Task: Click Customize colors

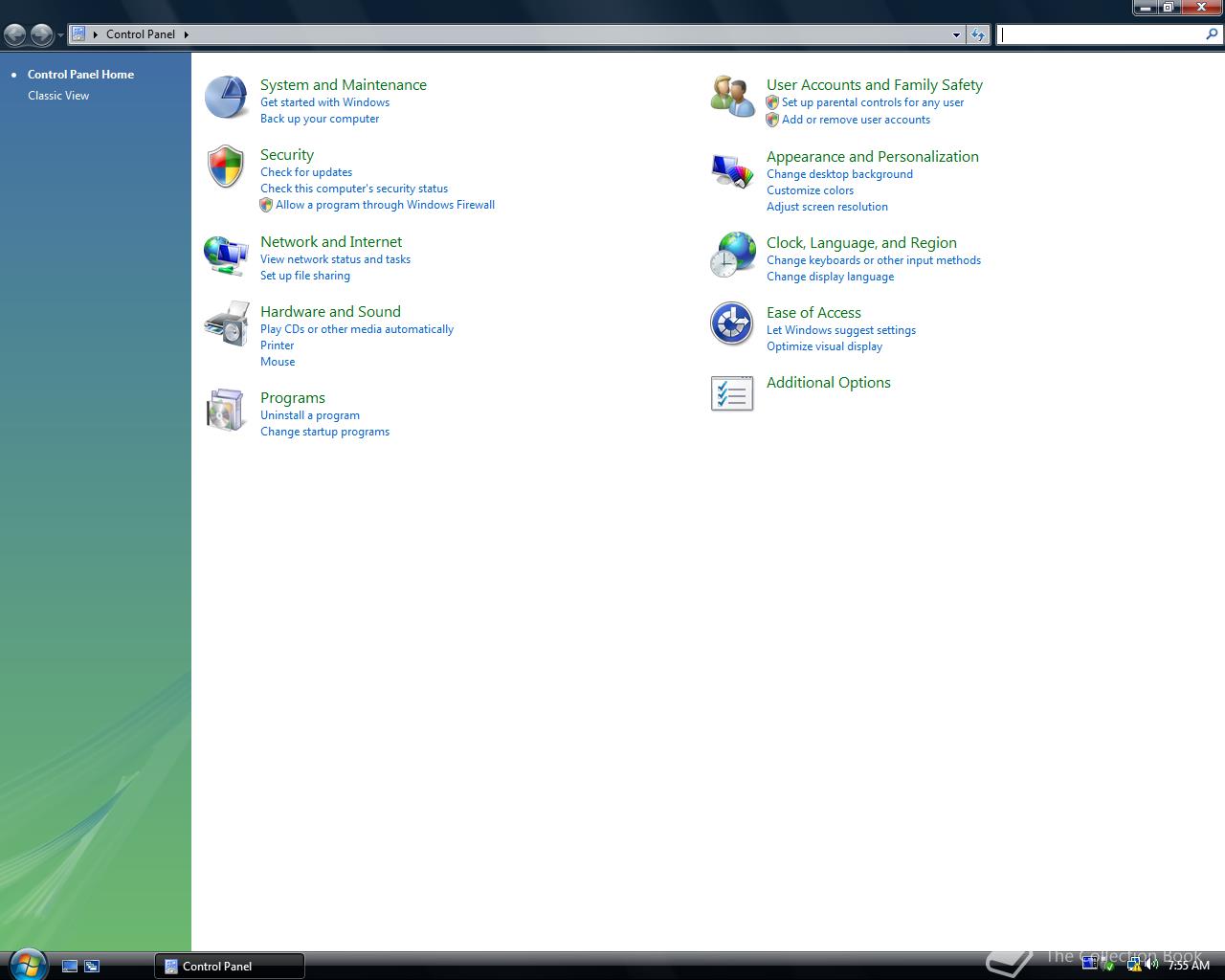Action: pyautogui.click(x=810, y=190)
